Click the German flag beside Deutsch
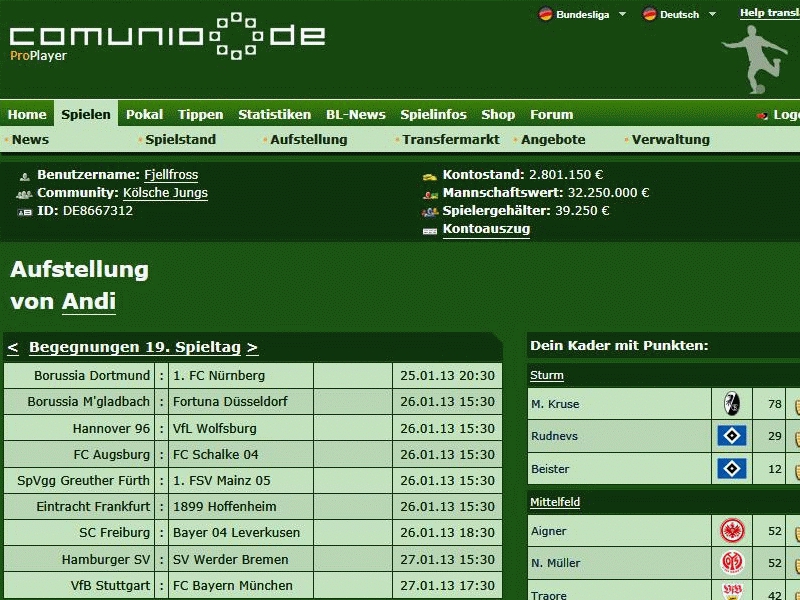 (x=649, y=14)
